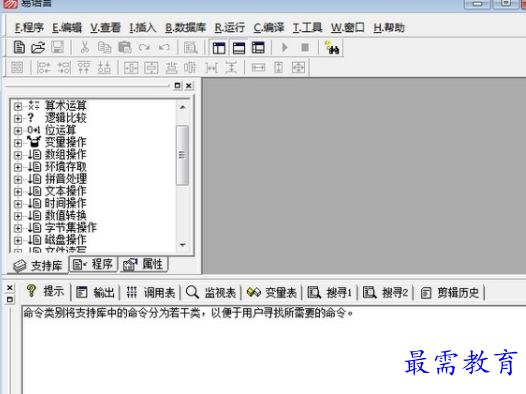The height and width of the screenshot is (394, 526).
Task: Click the Redo arrow icon
Action: (144, 47)
